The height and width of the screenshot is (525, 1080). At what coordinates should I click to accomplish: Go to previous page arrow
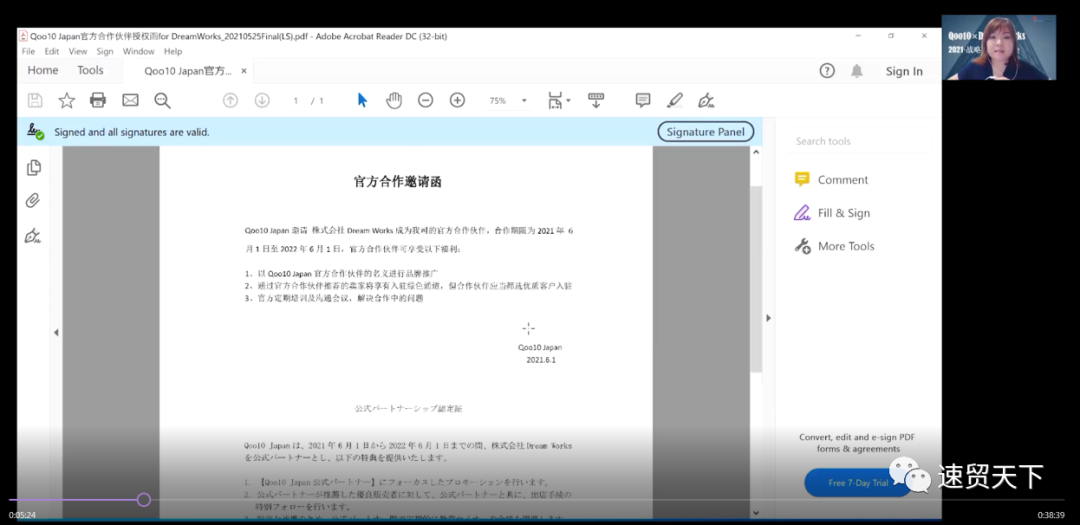(230, 101)
